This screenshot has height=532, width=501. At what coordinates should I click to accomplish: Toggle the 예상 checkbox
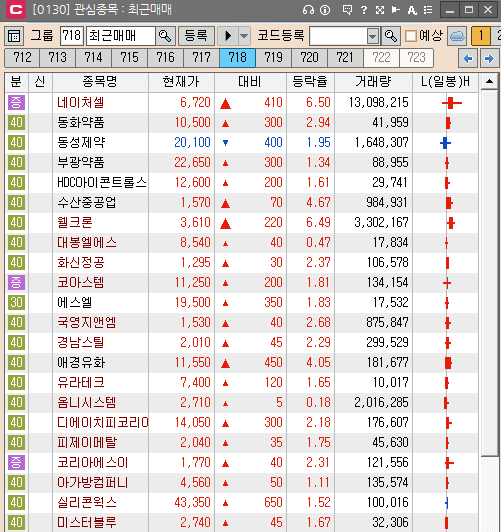[x=411, y=36]
